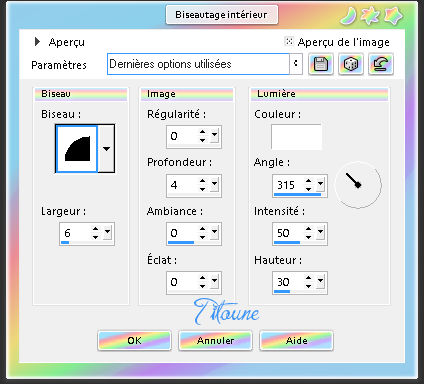The image size is (424, 384).
Task: Click the Intensité value field
Action: click(288, 233)
